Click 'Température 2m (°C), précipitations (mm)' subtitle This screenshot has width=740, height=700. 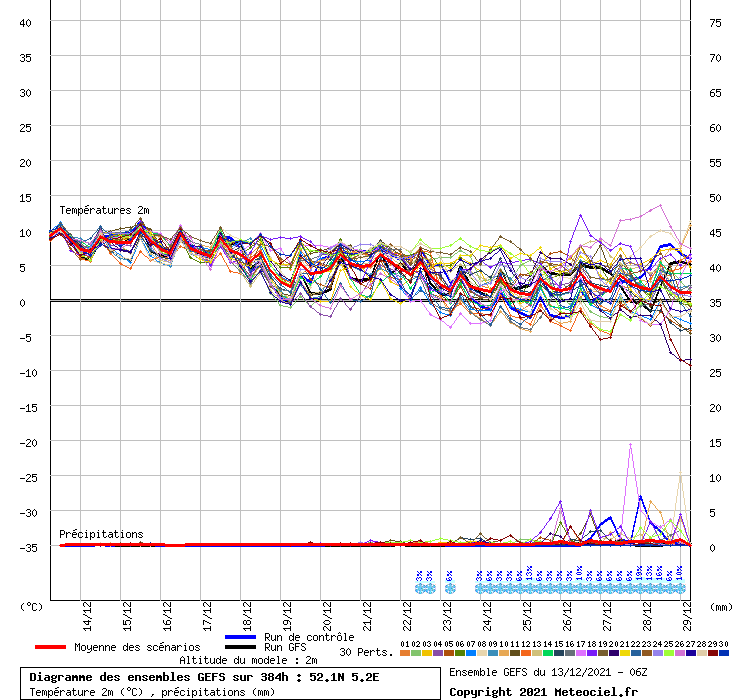[x=152, y=692]
